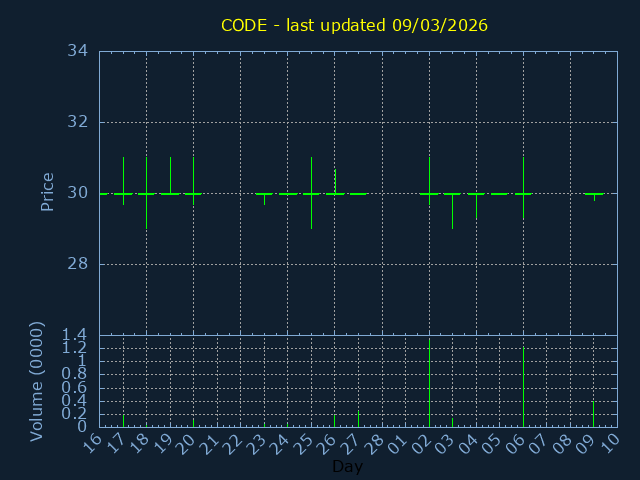Screen dimensions: 640x480
Task: Click the chart title "CODE - last updated 09/03/2026"
Action: click(354, 25)
